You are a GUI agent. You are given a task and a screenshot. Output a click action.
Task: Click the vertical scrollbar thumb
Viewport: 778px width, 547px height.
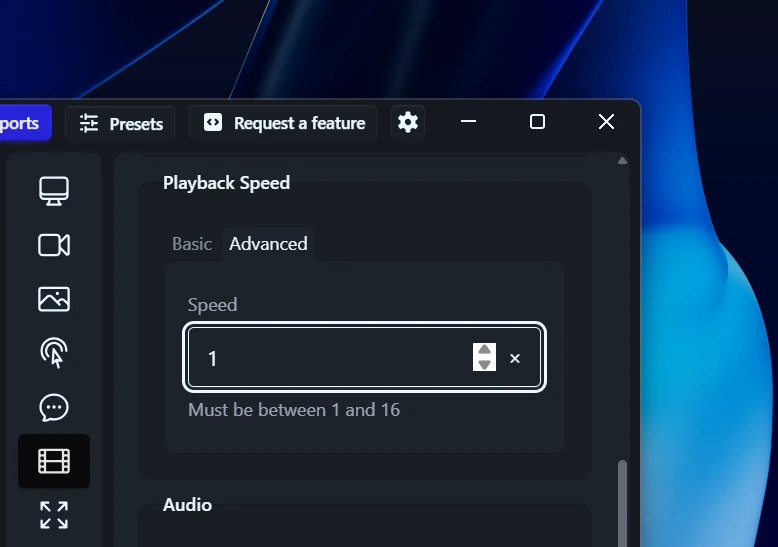tap(622, 503)
